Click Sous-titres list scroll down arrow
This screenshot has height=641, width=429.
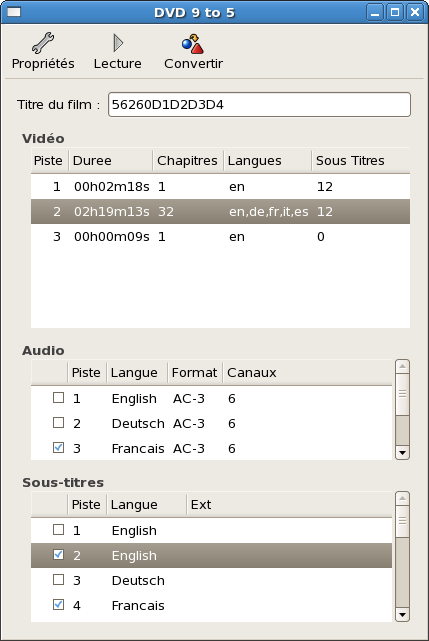tap(402, 614)
